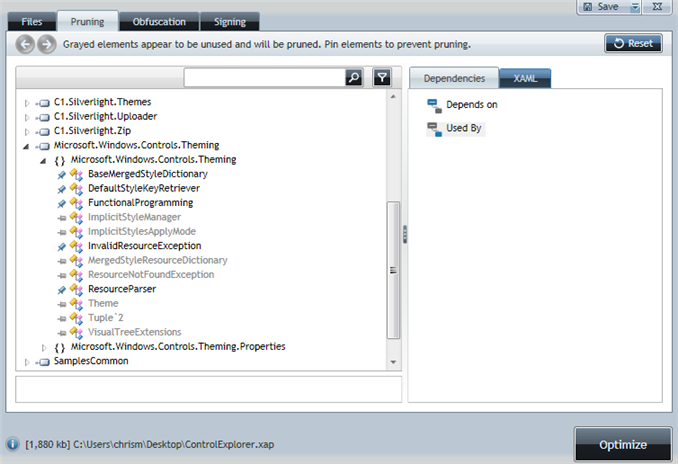Viewport: 678px width, 464px height.
Task: Expand Microsoft.Windows.Controls.Theming.Properties namespace
Action: pyautogui.click(x=44, y=348)
